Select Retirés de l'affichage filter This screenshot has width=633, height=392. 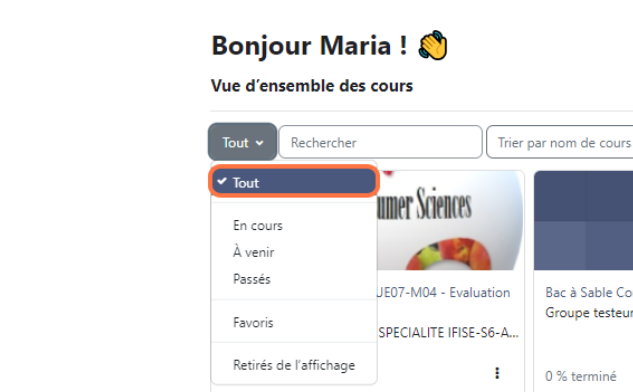pyautogui.click(x=294, y=365)
